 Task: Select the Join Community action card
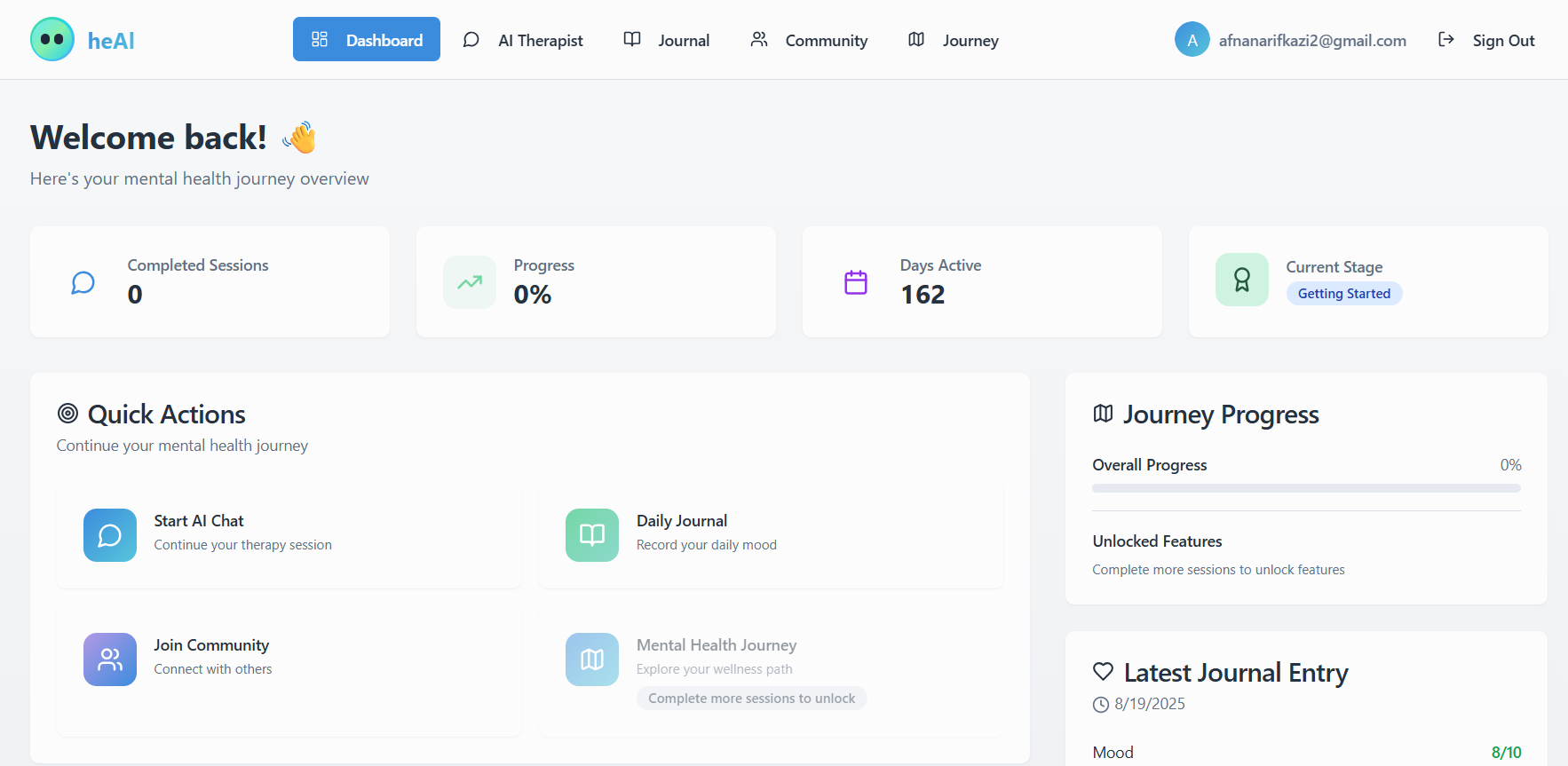pyautogui.click(x=289, y=672)
